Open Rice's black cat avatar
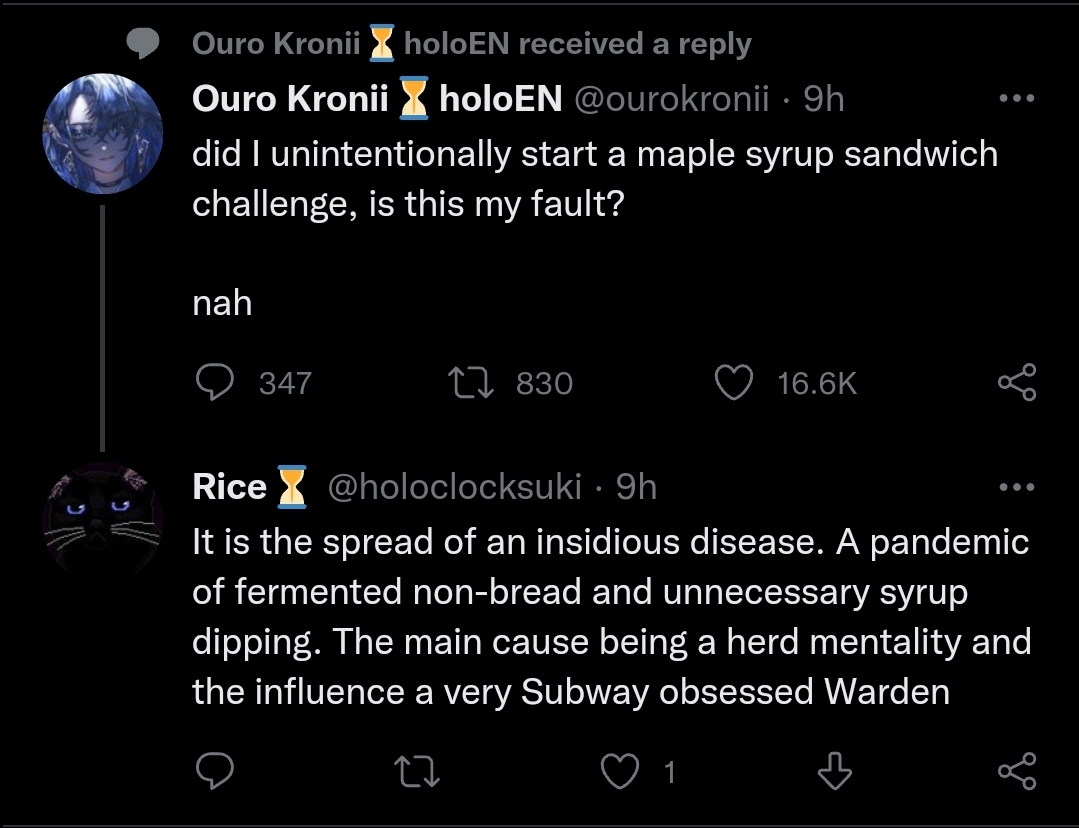This screenshot has width=1079, height=828. [102, 521]
